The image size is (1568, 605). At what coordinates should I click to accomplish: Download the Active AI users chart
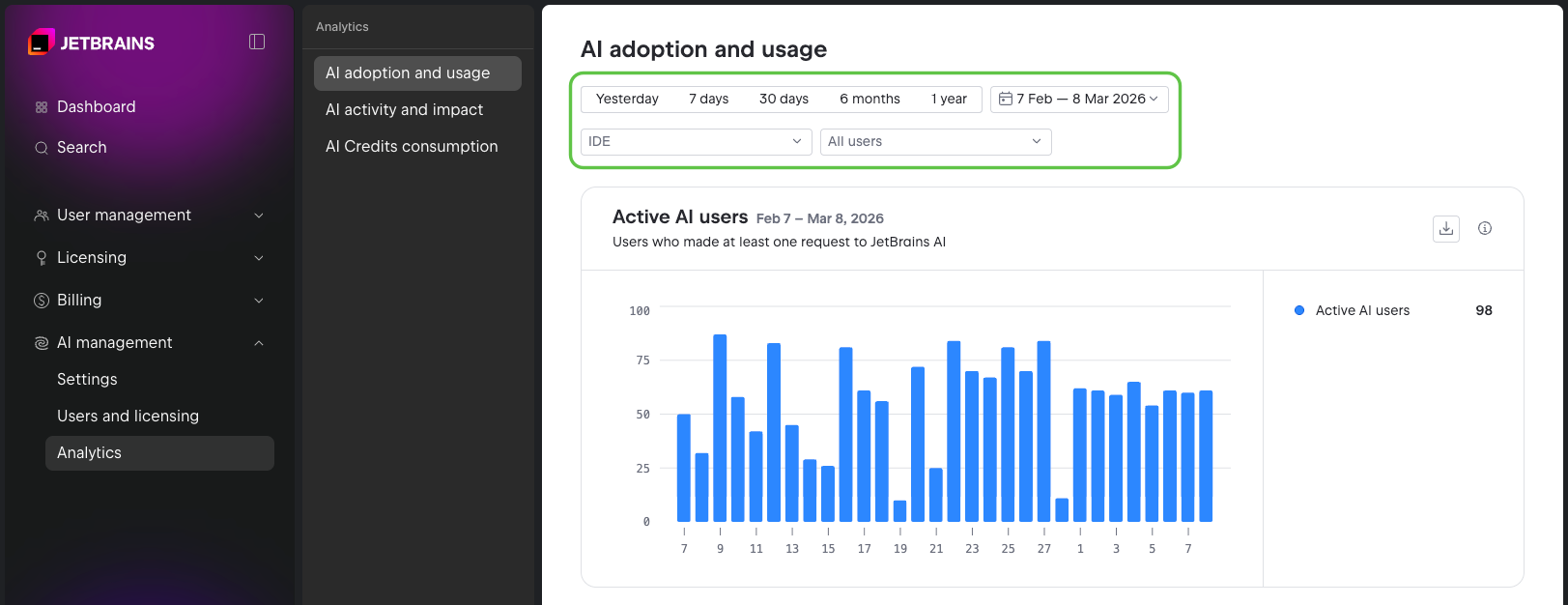tap(1445, 229)
